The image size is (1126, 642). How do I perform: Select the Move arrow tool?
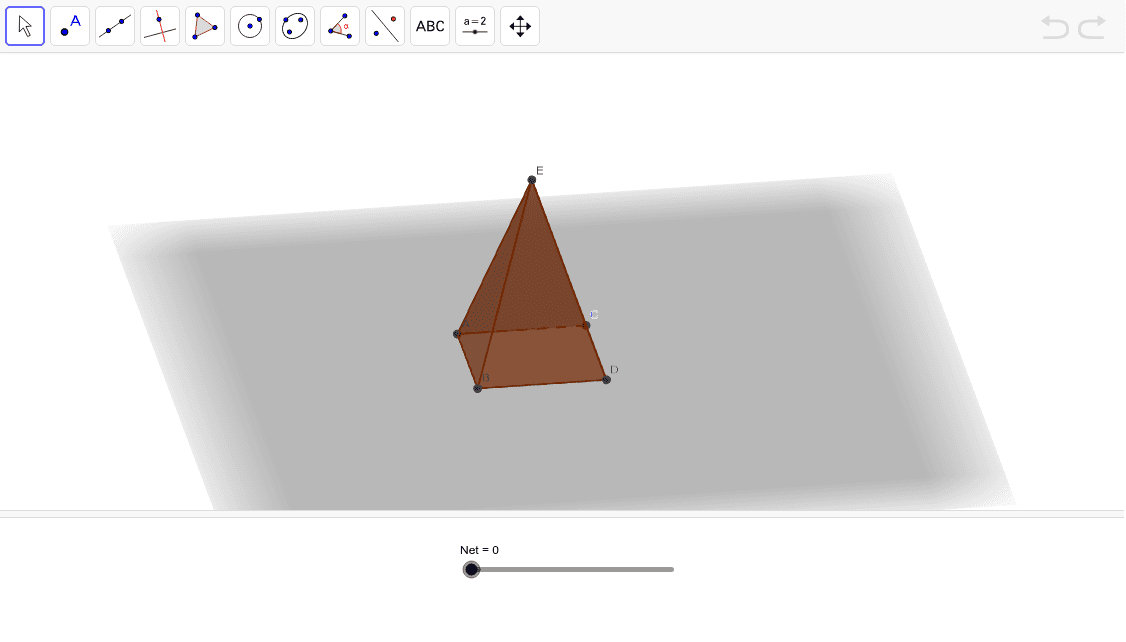tap(25, 26)
